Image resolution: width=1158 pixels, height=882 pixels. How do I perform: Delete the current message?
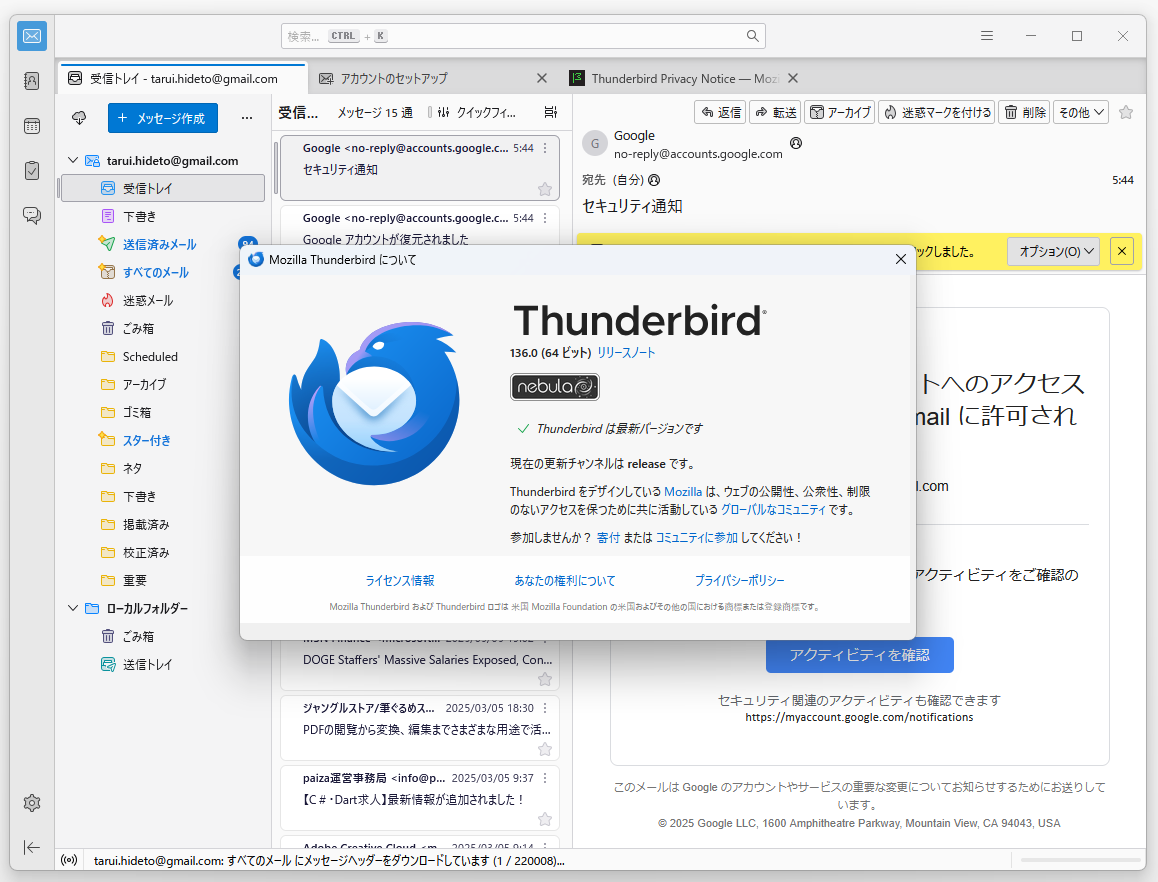click(1023, 111)
